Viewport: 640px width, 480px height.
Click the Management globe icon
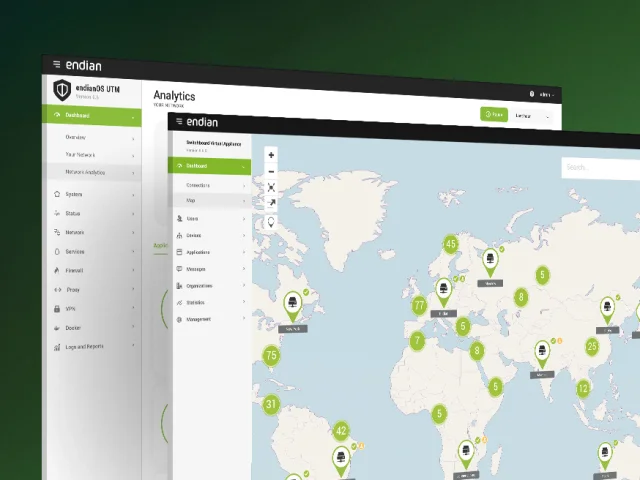coord(179,319)
